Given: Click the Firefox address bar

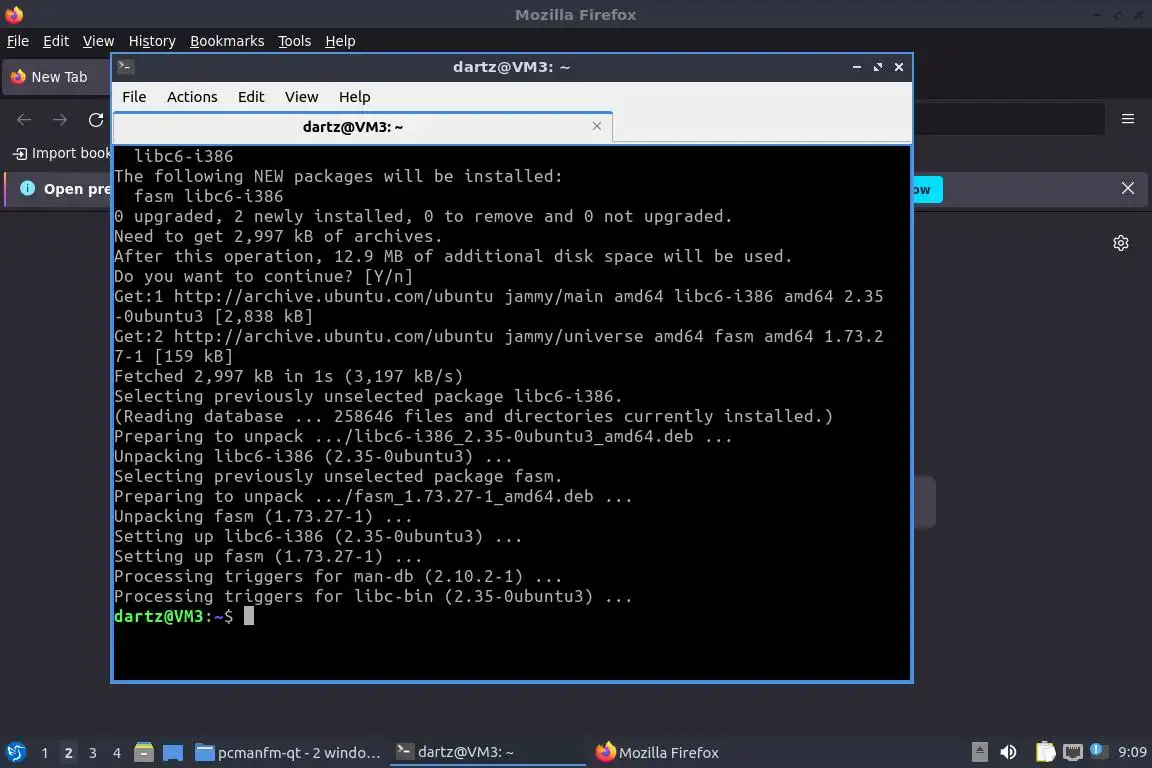Looking at the screenshot, I should tap(1008, 119).
